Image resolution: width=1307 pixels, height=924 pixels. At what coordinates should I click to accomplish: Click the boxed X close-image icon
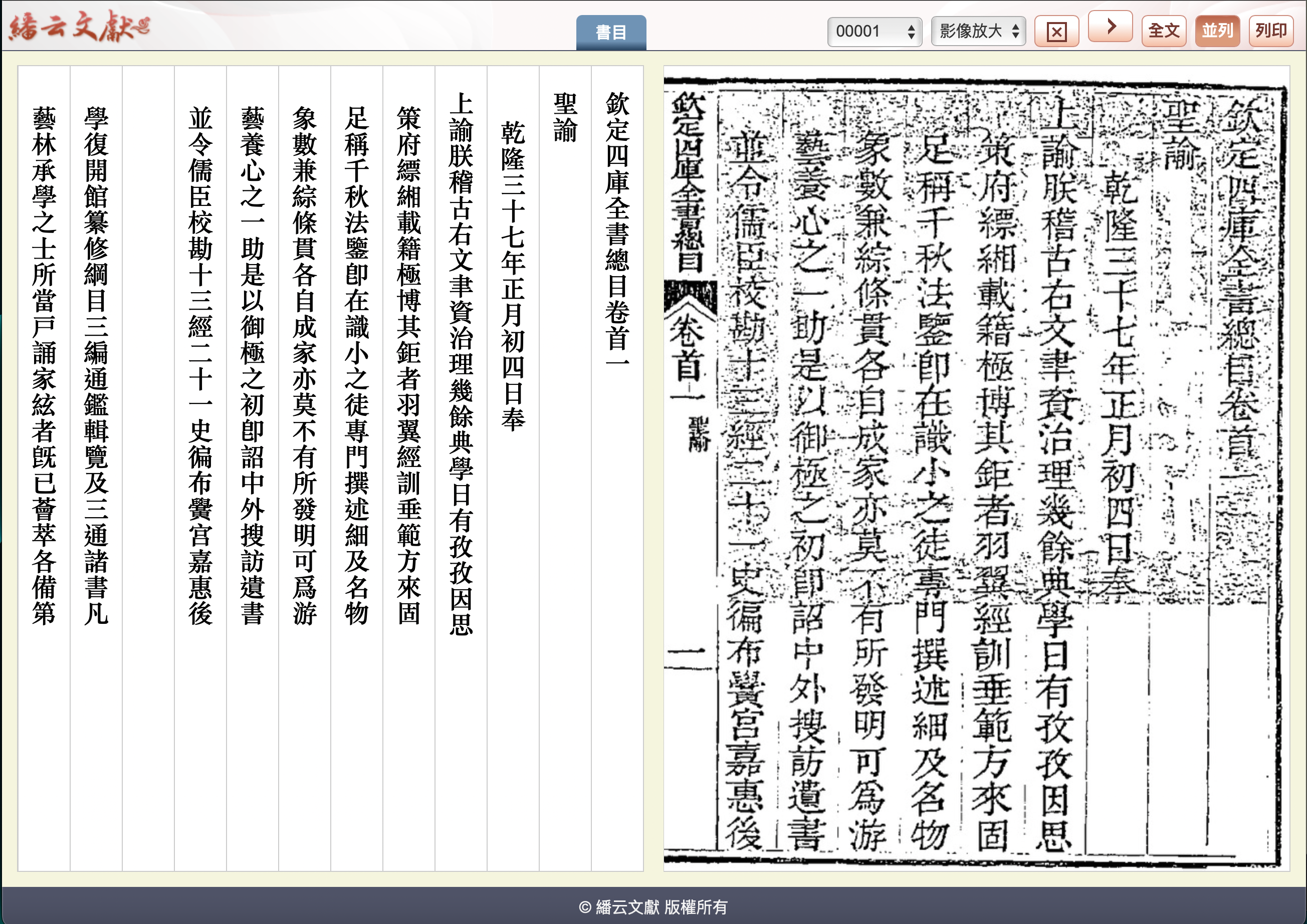[x=1056, y=31]
